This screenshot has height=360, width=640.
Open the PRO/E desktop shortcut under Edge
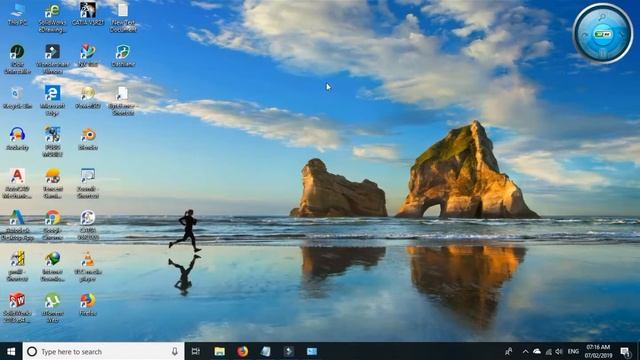click(52, 142)
